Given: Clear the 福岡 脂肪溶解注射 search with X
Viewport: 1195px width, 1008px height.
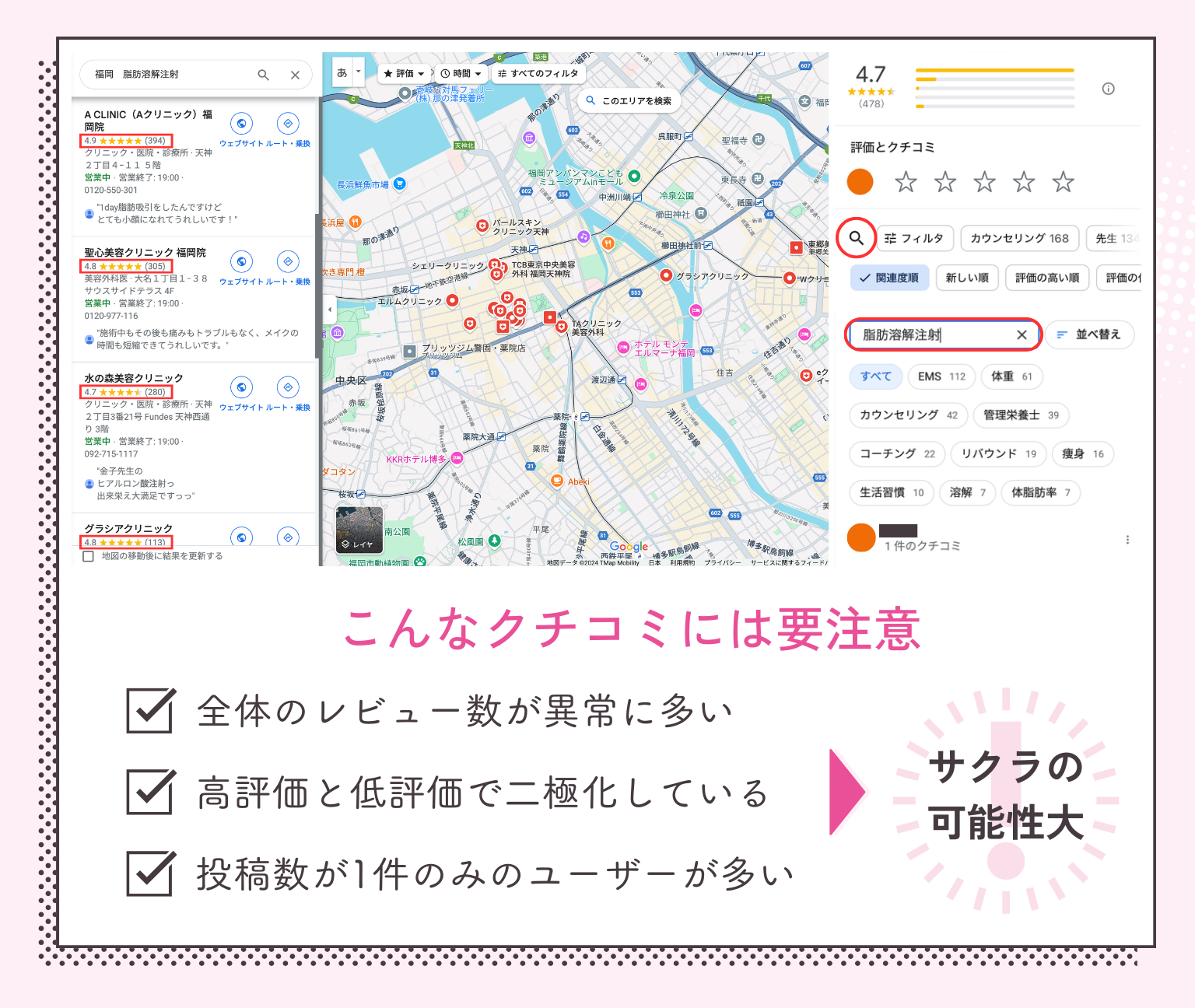Looking at the screenshot, I should pyautogui.click(x=295, y=75).
